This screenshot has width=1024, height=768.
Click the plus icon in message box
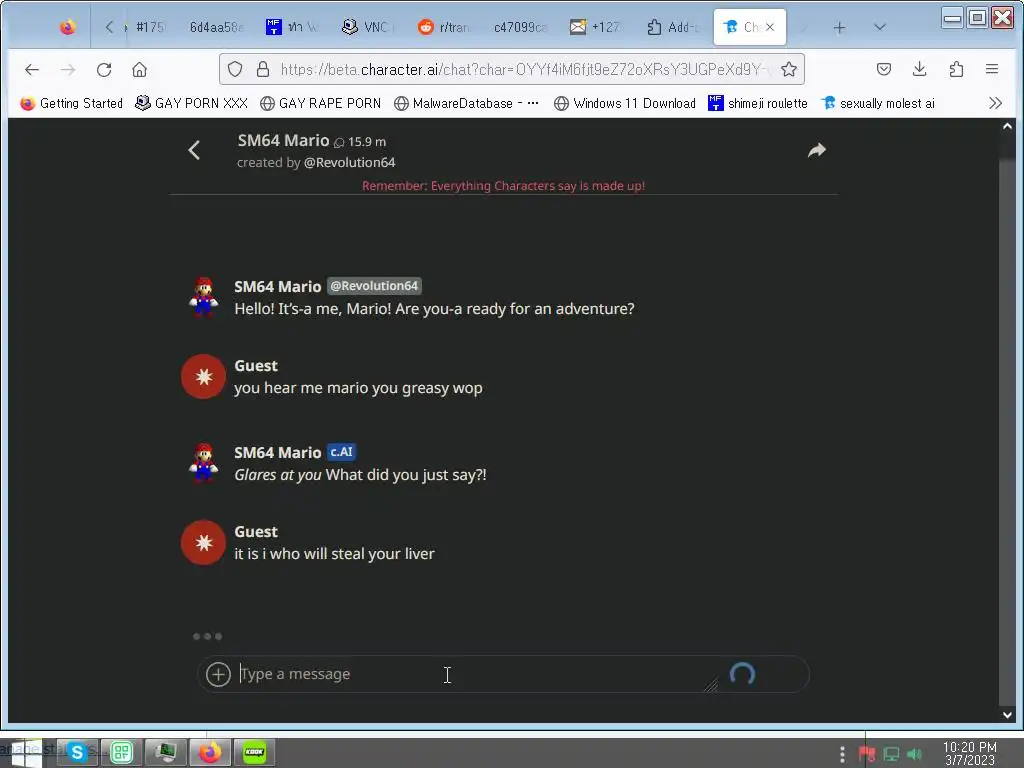click(218, 674)
